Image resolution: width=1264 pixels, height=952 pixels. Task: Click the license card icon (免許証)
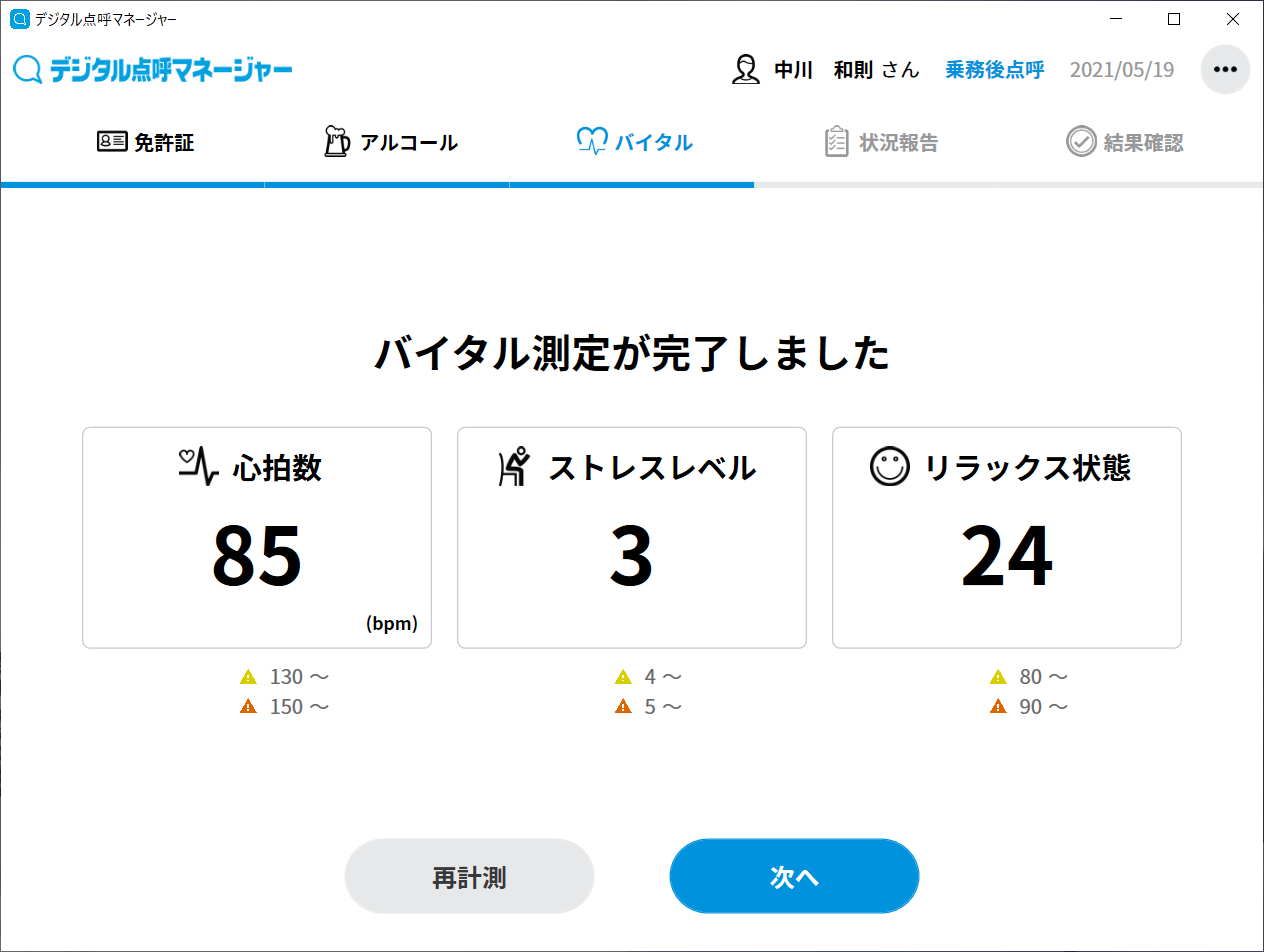click(111, 142)
